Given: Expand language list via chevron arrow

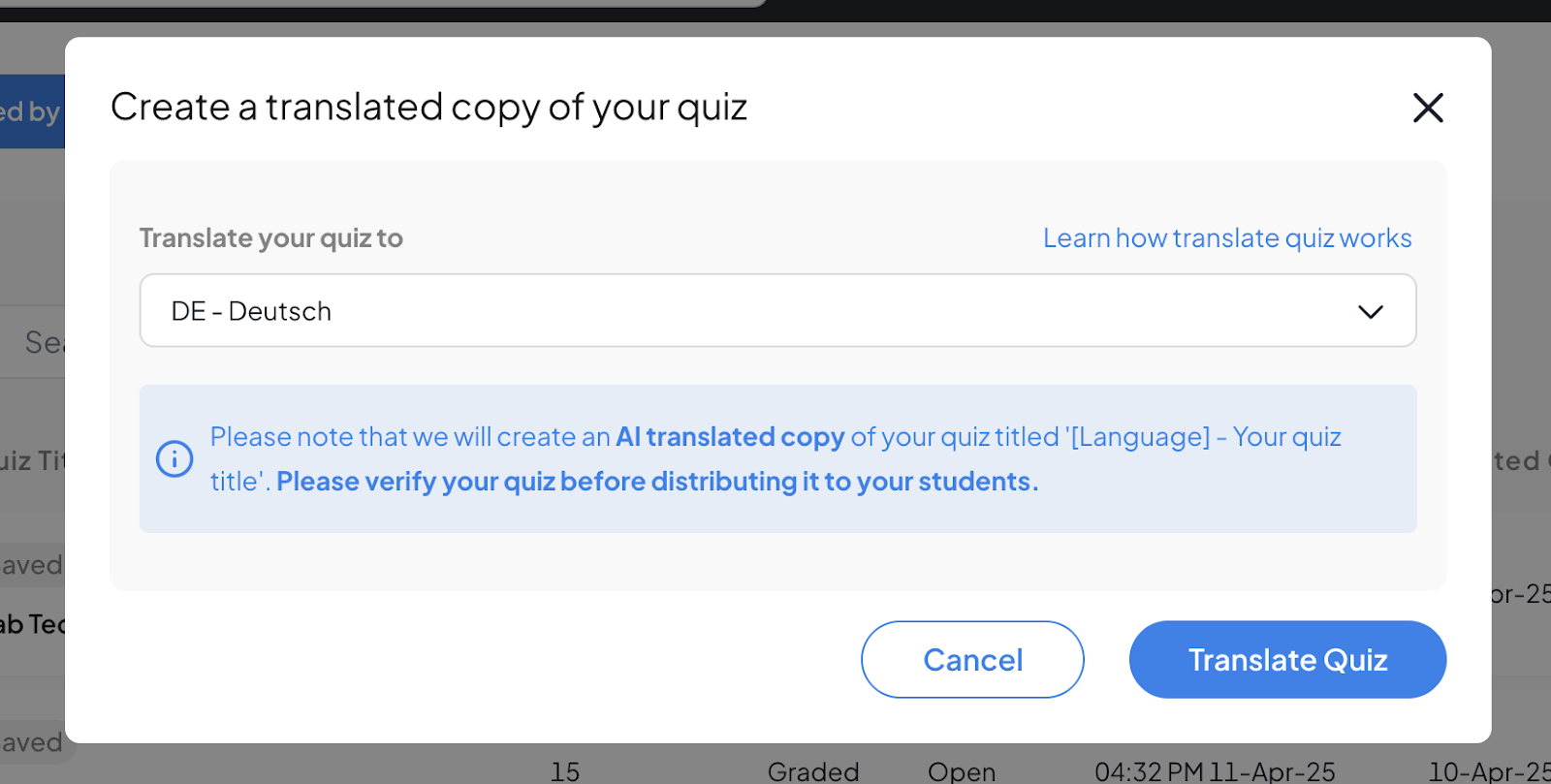Looking at the screenshot, I should (x=1370, y=312).
